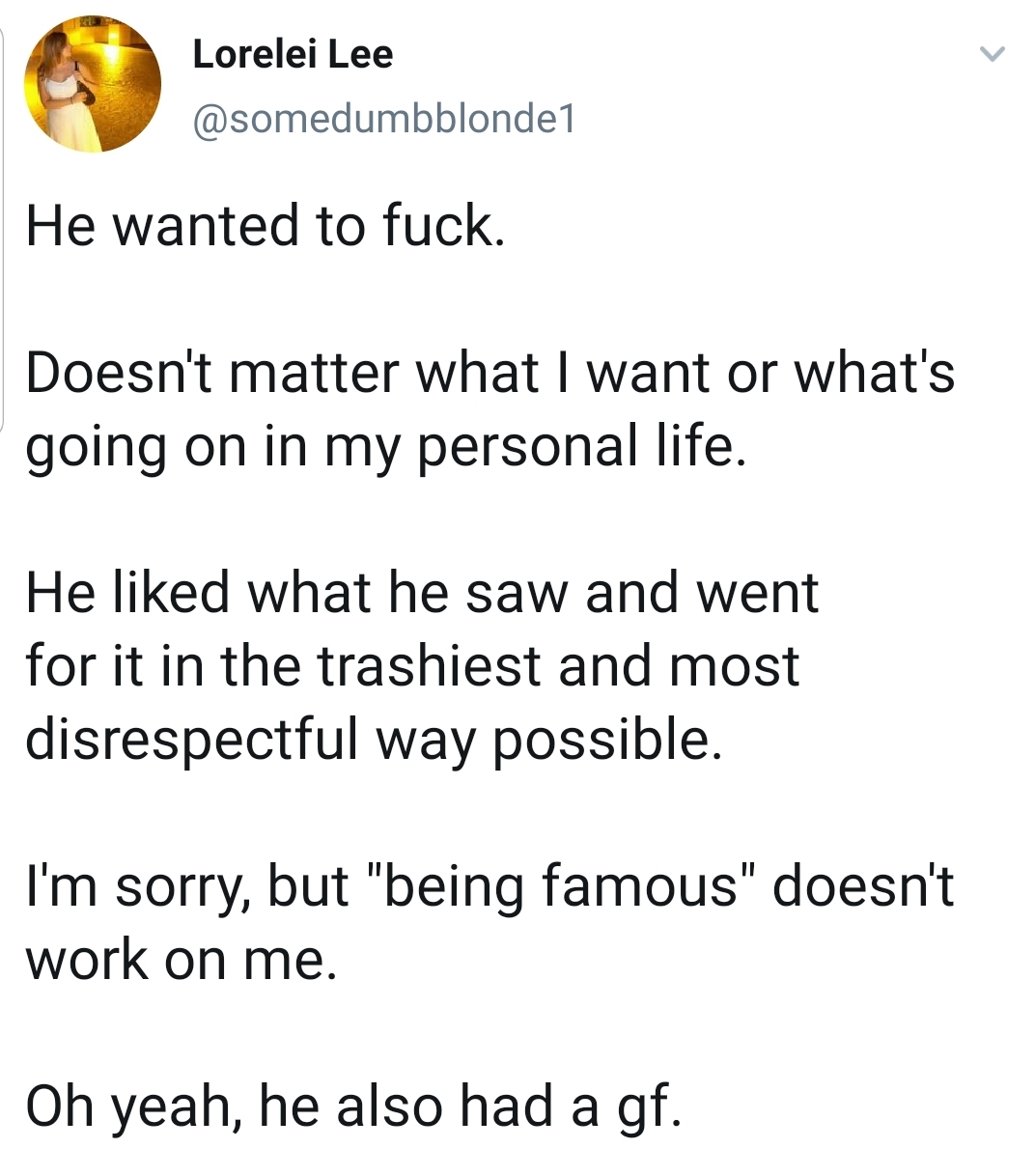Open the @somedumbblonde1 handle link
This screenshot has width=1035, height=1176.
point(384,119)
